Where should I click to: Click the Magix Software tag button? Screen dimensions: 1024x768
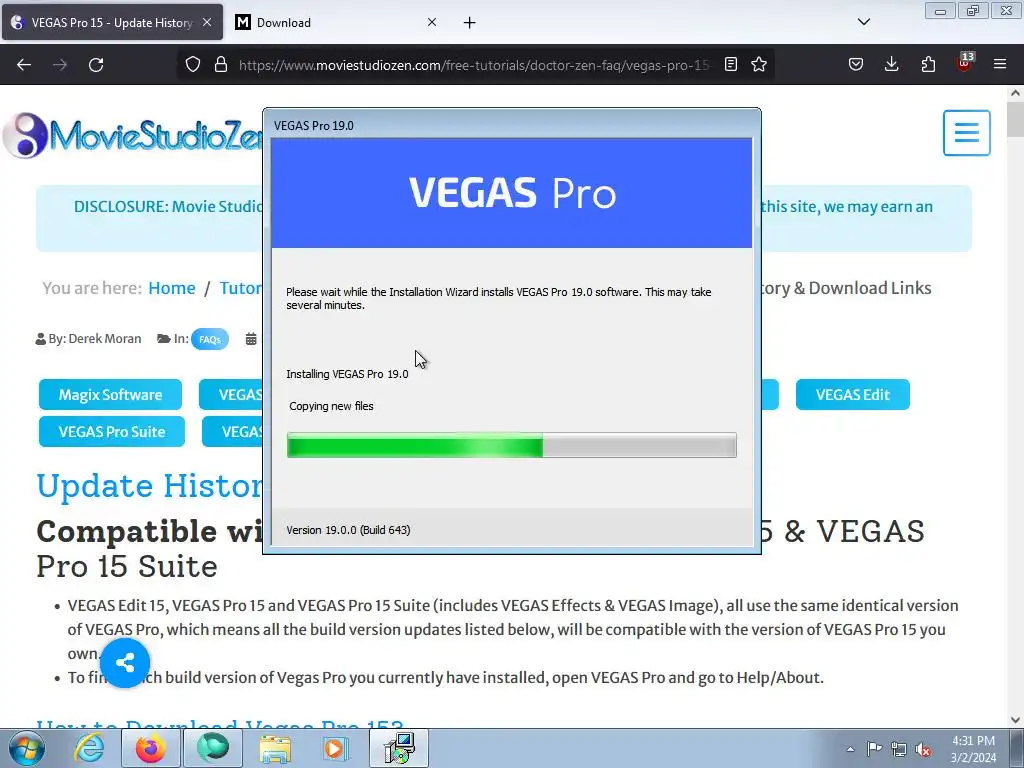[x=110, y=394]
